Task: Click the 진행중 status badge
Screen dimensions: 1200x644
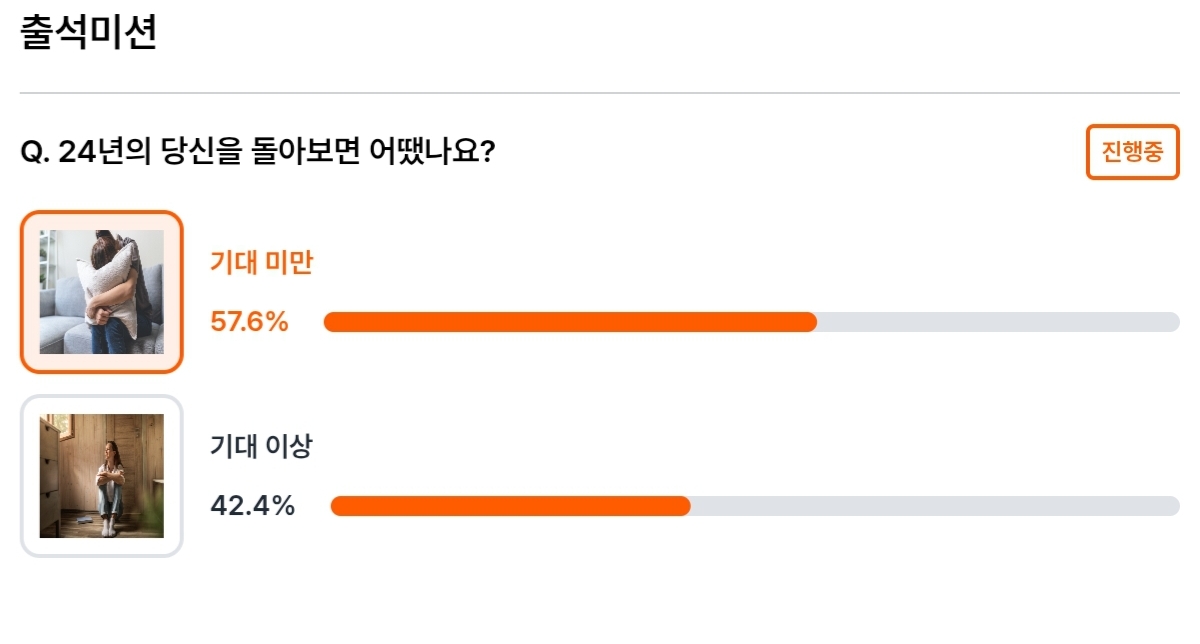Action: (1133, 152)
